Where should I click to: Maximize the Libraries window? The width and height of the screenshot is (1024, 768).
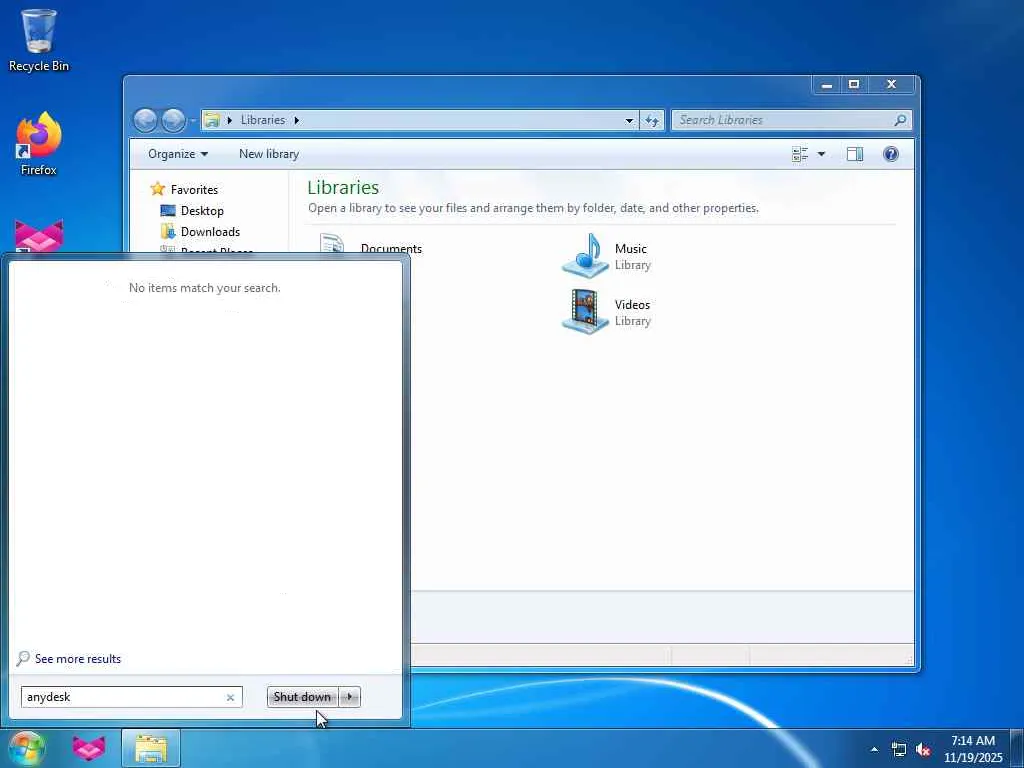click(x=854, y=85)
